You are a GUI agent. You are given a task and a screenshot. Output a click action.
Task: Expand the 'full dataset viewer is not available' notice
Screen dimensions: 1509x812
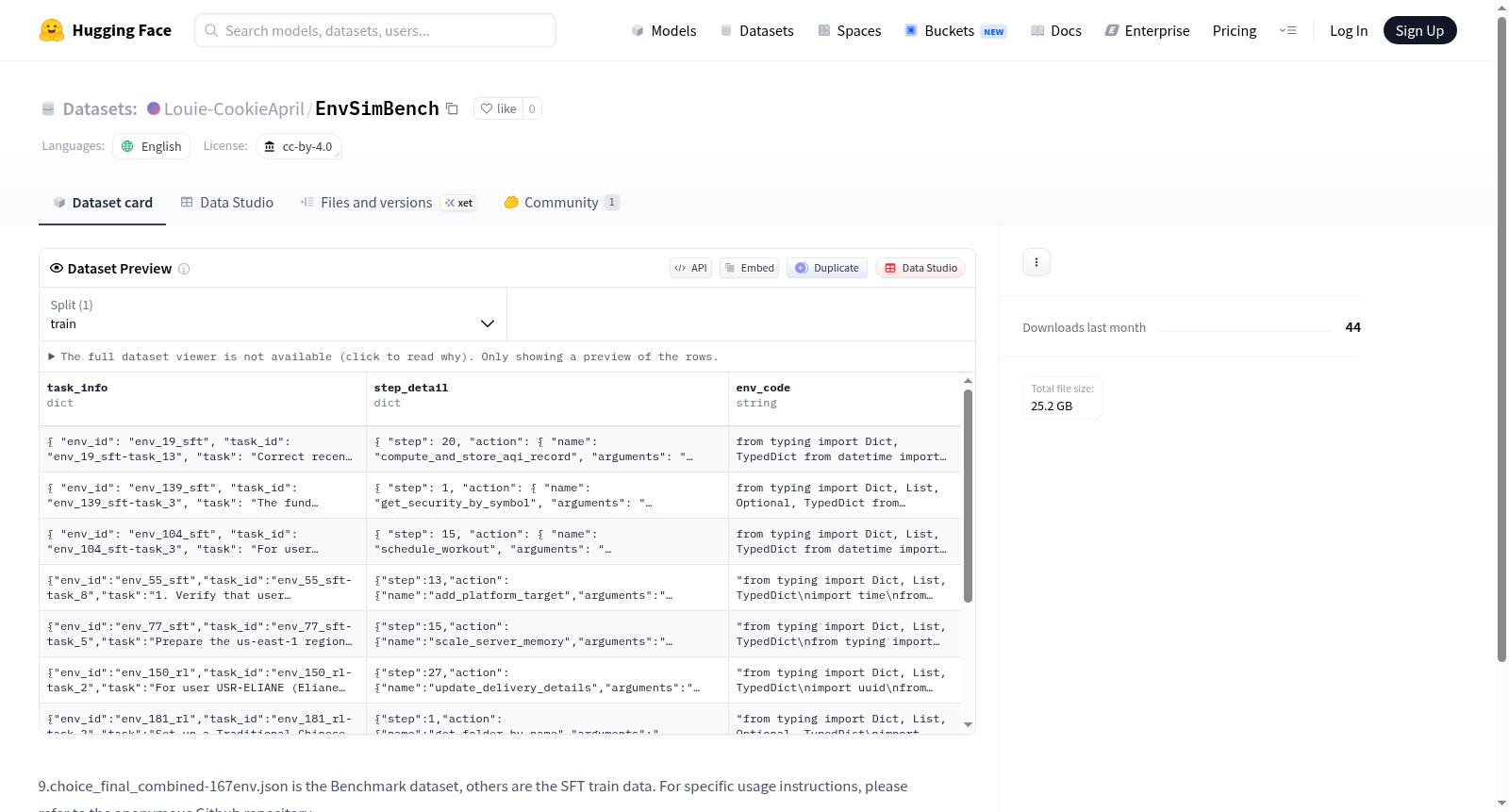pyautogui.click(x=384, y=356)
